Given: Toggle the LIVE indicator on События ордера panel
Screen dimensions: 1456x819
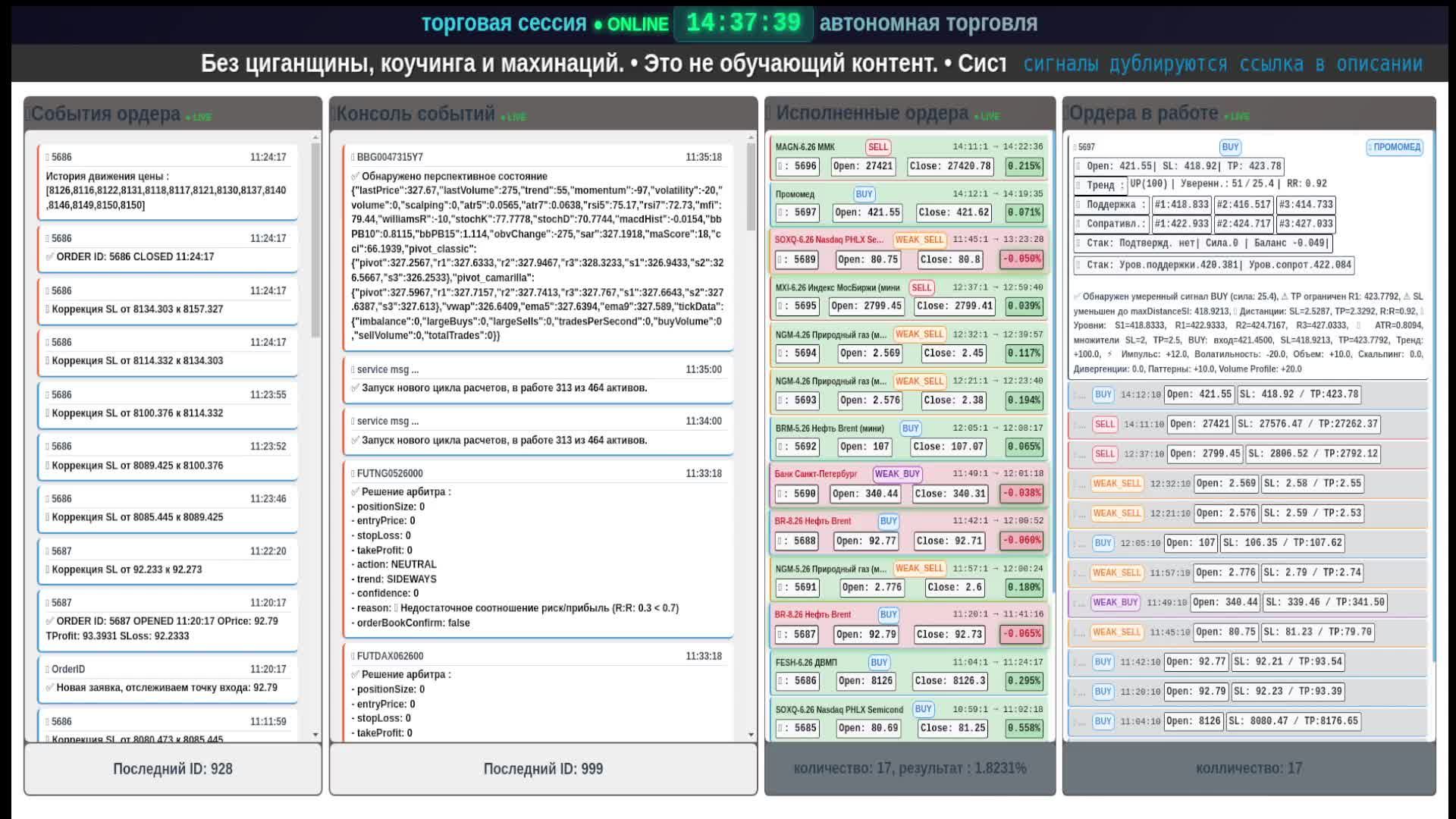Looking at the screenshot, I should click(x=202, y=117).
